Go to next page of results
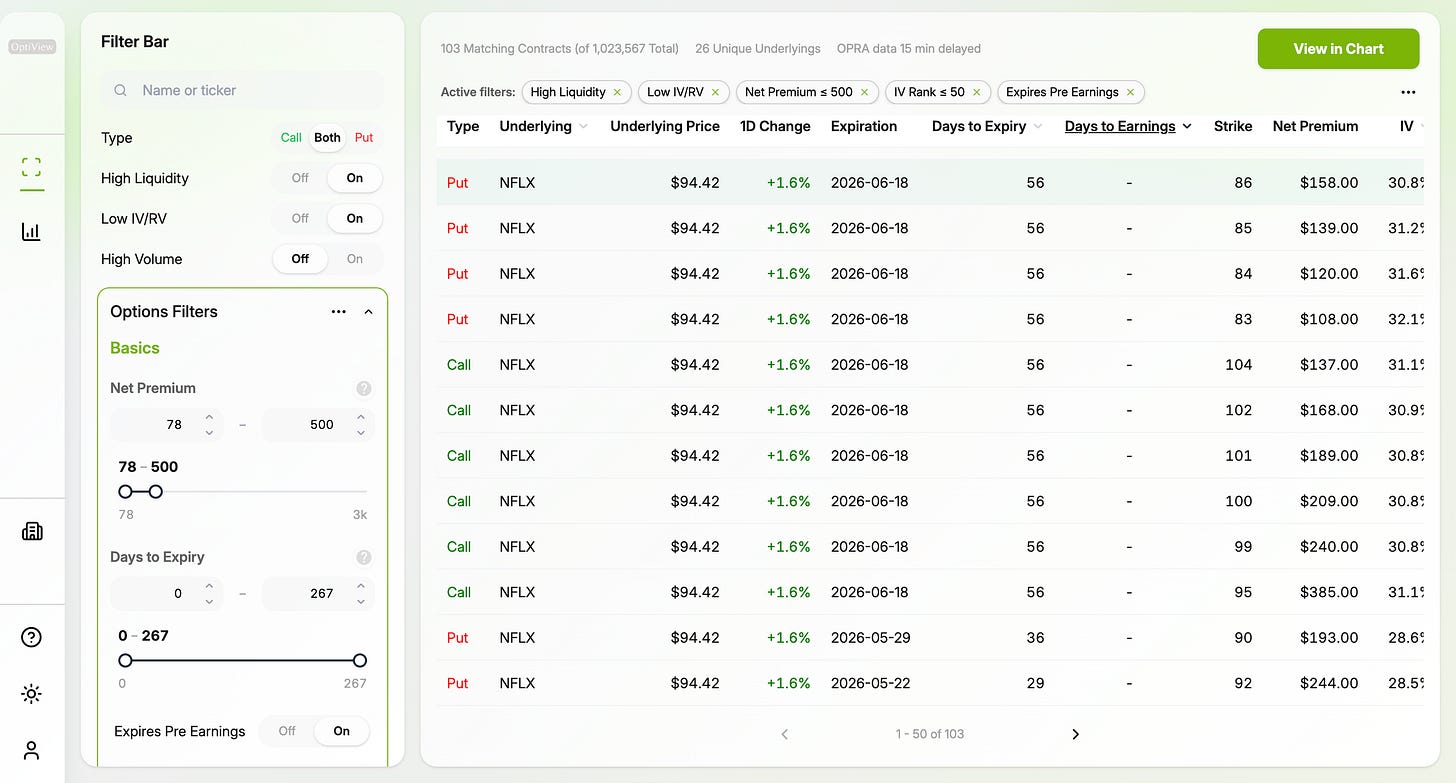This screenshot has width=1456, height=783. (1076, 734)
